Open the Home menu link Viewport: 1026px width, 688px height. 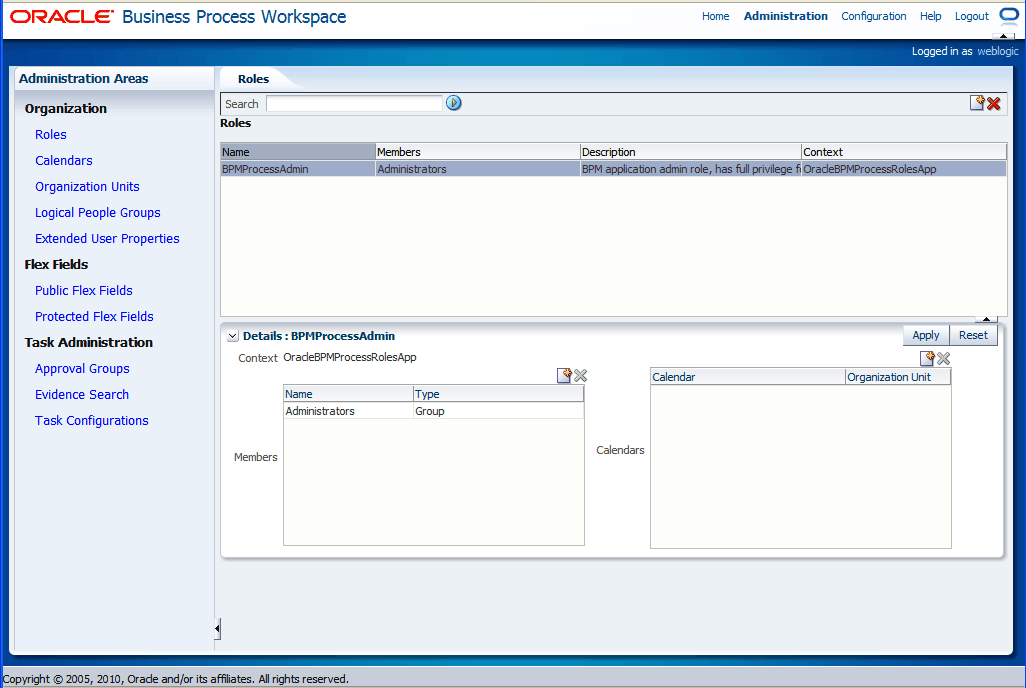point(715,16)
